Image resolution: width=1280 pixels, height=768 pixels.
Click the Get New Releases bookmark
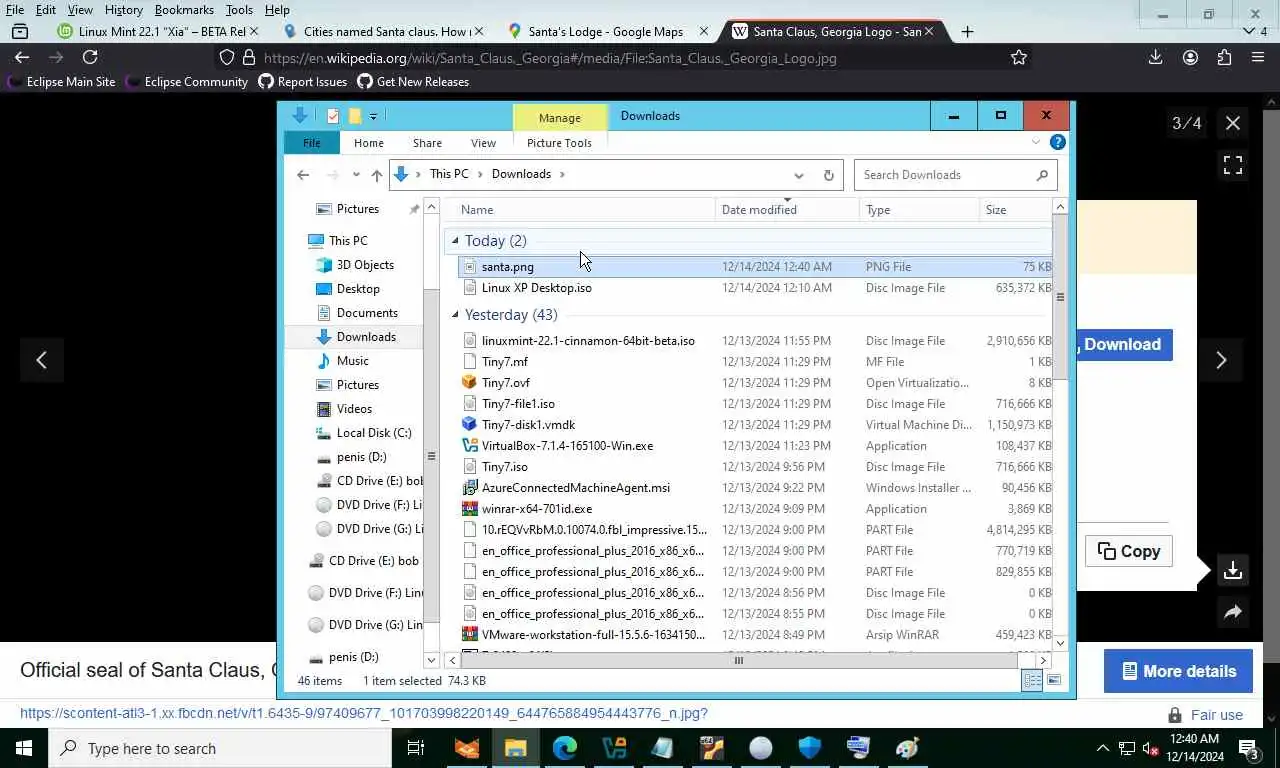[x=413, y=82]
